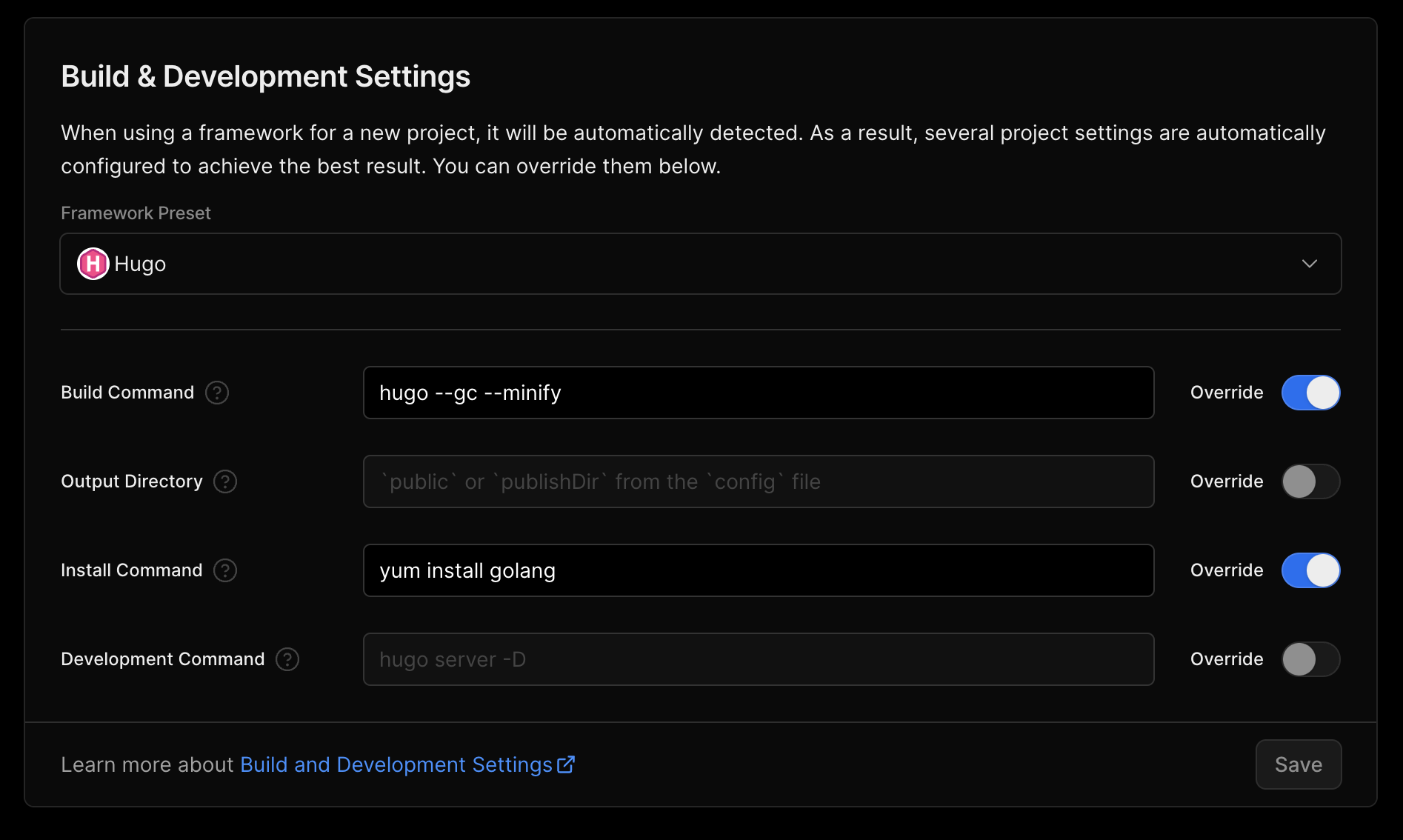The width and height of the screenshot is (1403, 840).
Task: Click the Install Command help icon
Action: point(224,570)
